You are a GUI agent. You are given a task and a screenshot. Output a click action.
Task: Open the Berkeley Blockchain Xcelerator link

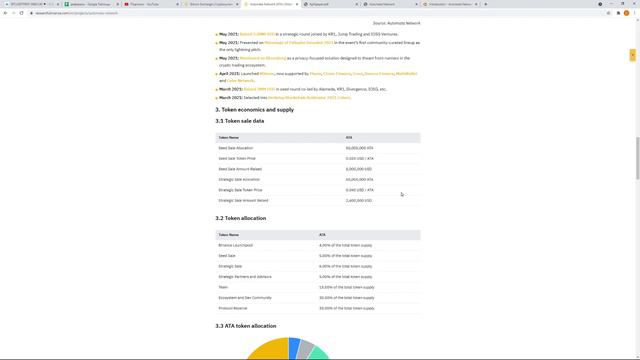pos(309,98)
